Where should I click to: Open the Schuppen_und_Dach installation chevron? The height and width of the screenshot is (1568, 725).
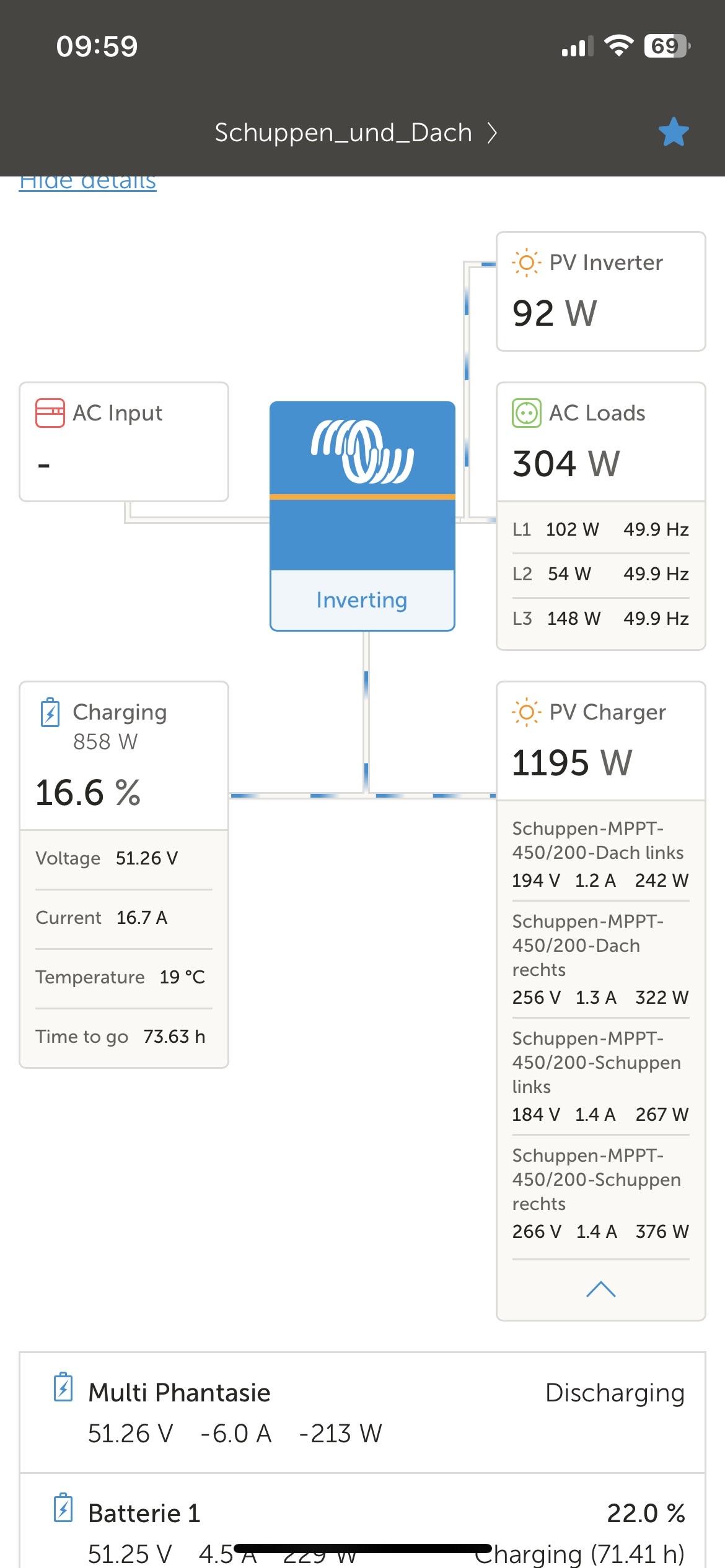click(492, 133)
